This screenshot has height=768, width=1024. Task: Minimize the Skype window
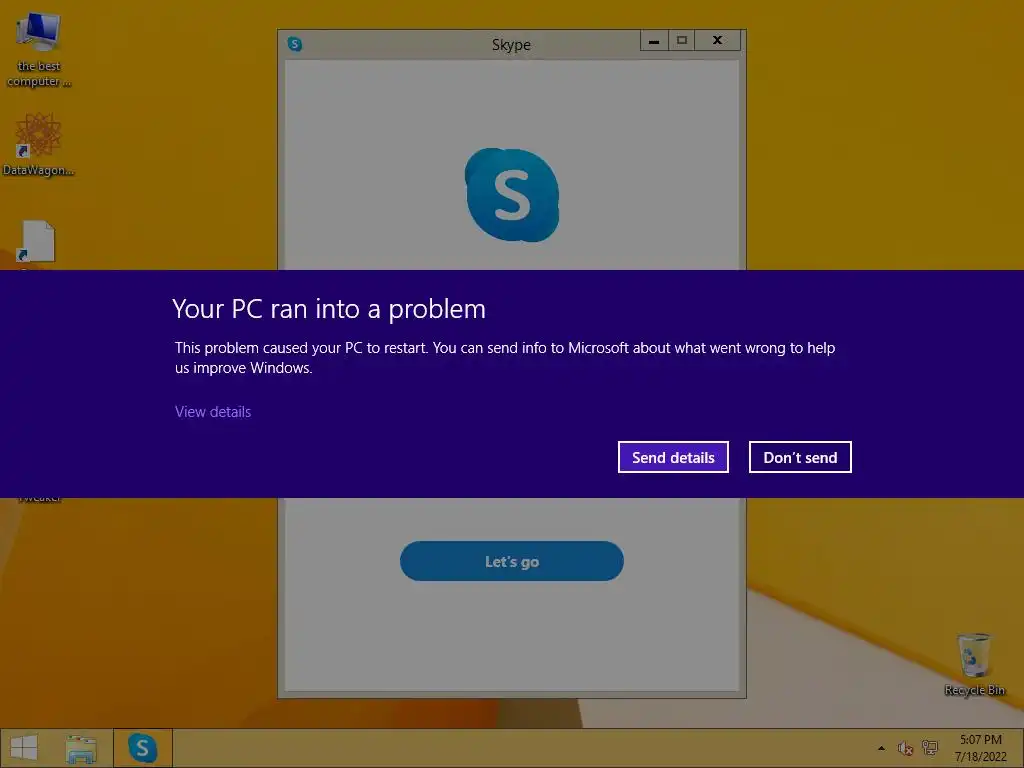pos(654,40)
